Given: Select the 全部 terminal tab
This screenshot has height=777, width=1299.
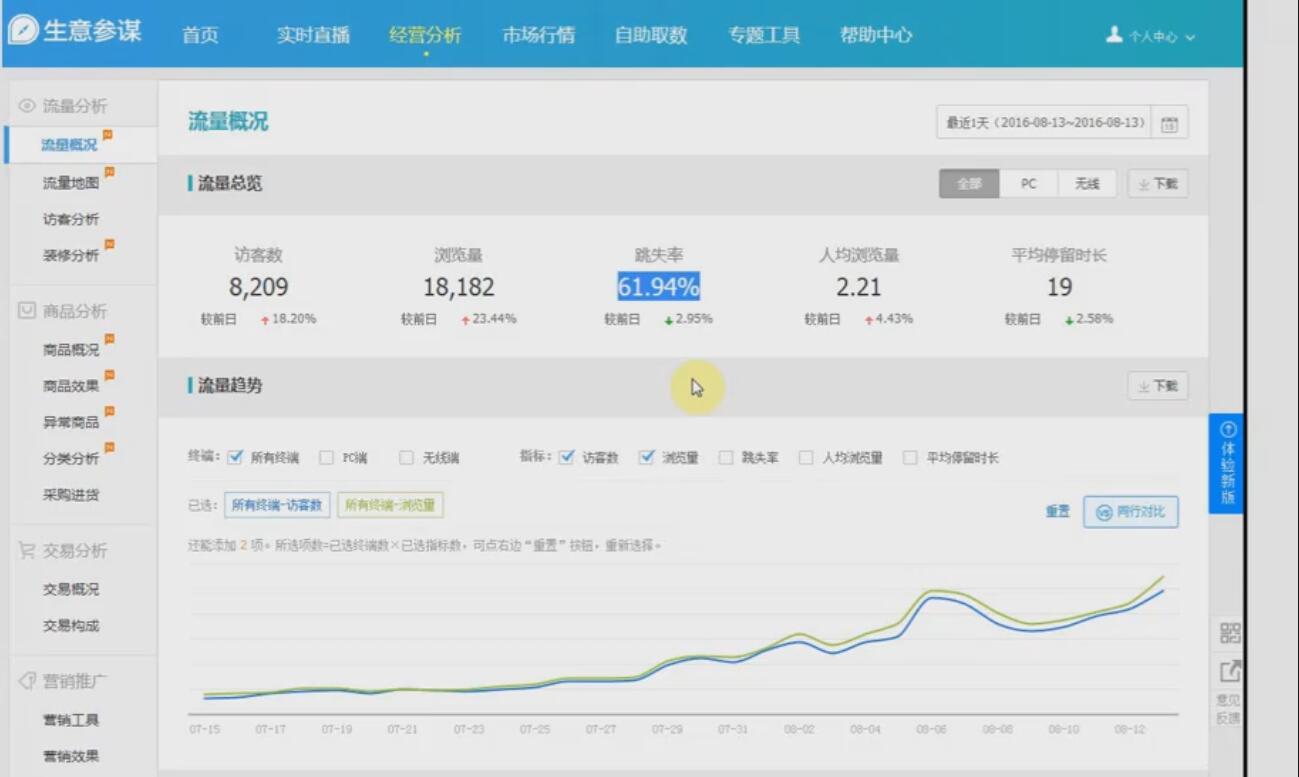Looking at the screenshot, I should 969,184.
